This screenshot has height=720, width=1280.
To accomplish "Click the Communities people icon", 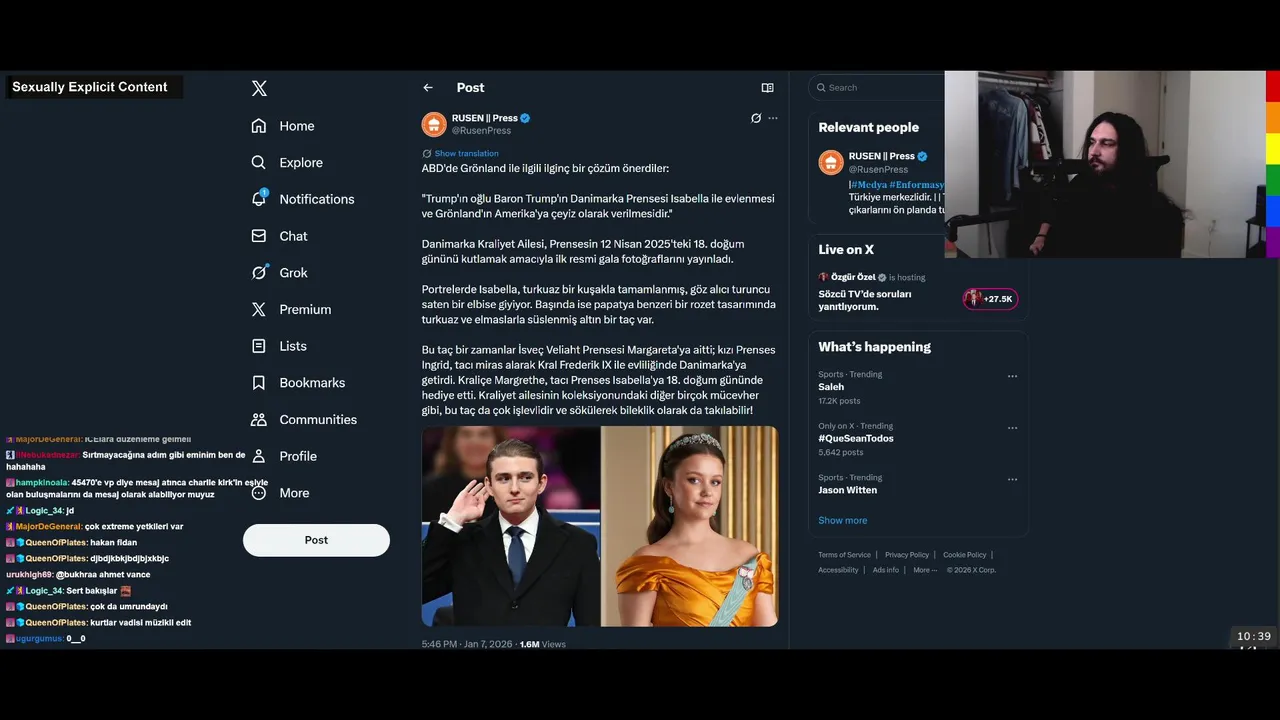I will tap(259, 419).
